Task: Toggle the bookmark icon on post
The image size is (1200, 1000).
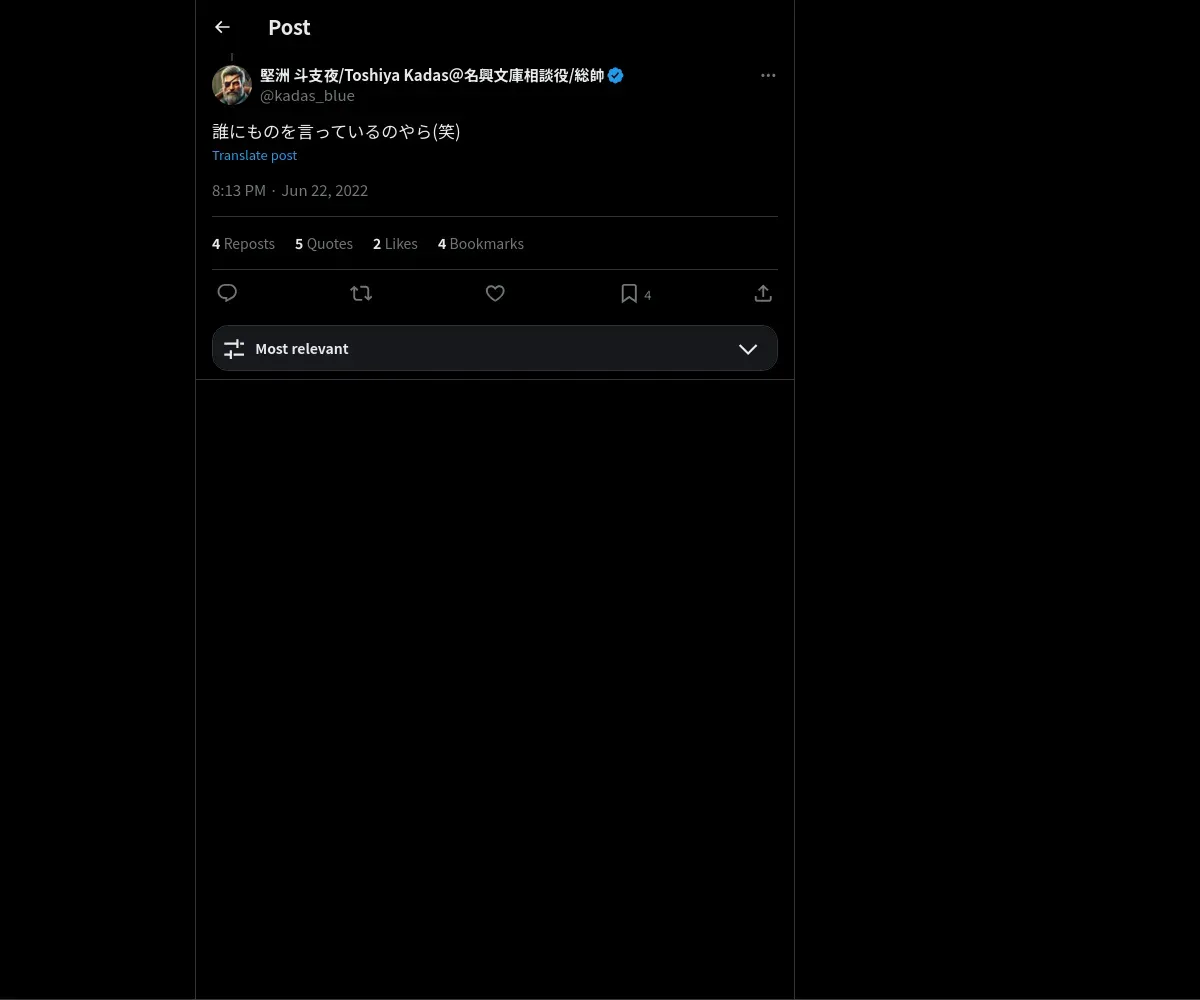Action: point(629,293)
